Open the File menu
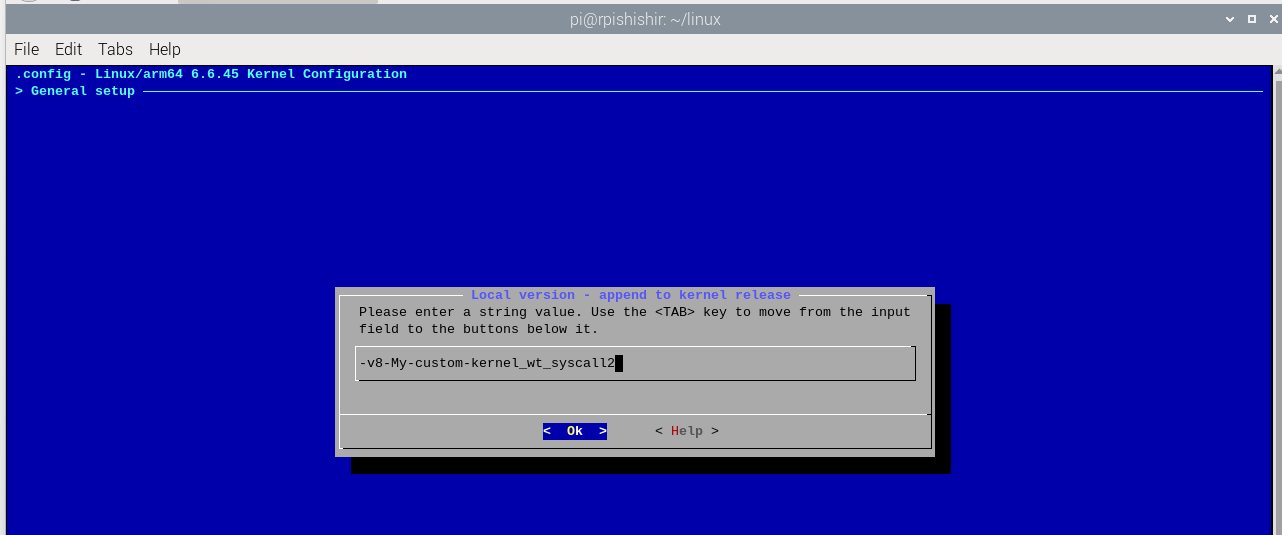This screenshot has width=1282, height=535. (x=26, y=49)
